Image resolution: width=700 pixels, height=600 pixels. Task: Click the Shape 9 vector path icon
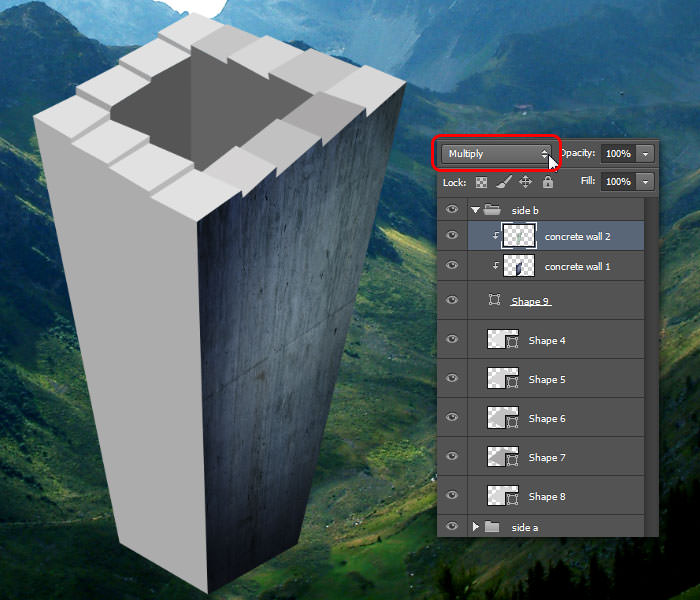tap(494, 300)
